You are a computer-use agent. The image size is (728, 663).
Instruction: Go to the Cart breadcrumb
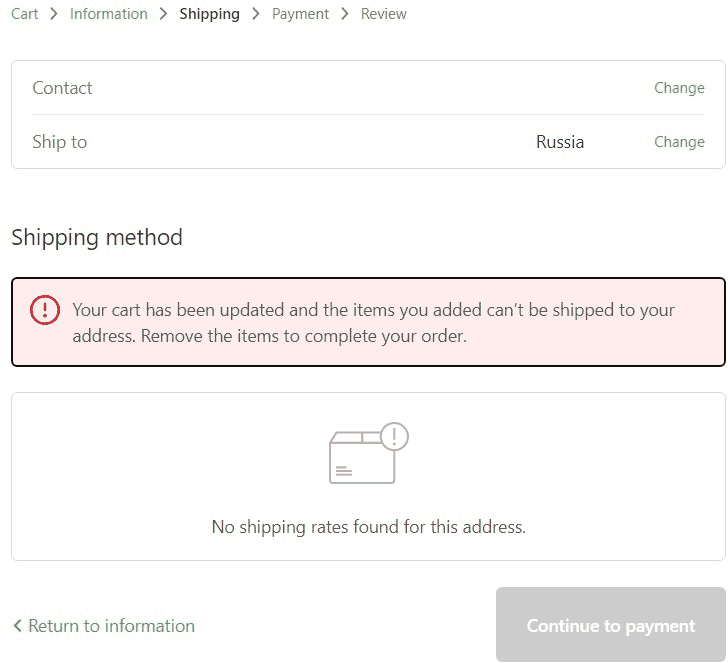[25, 14]
